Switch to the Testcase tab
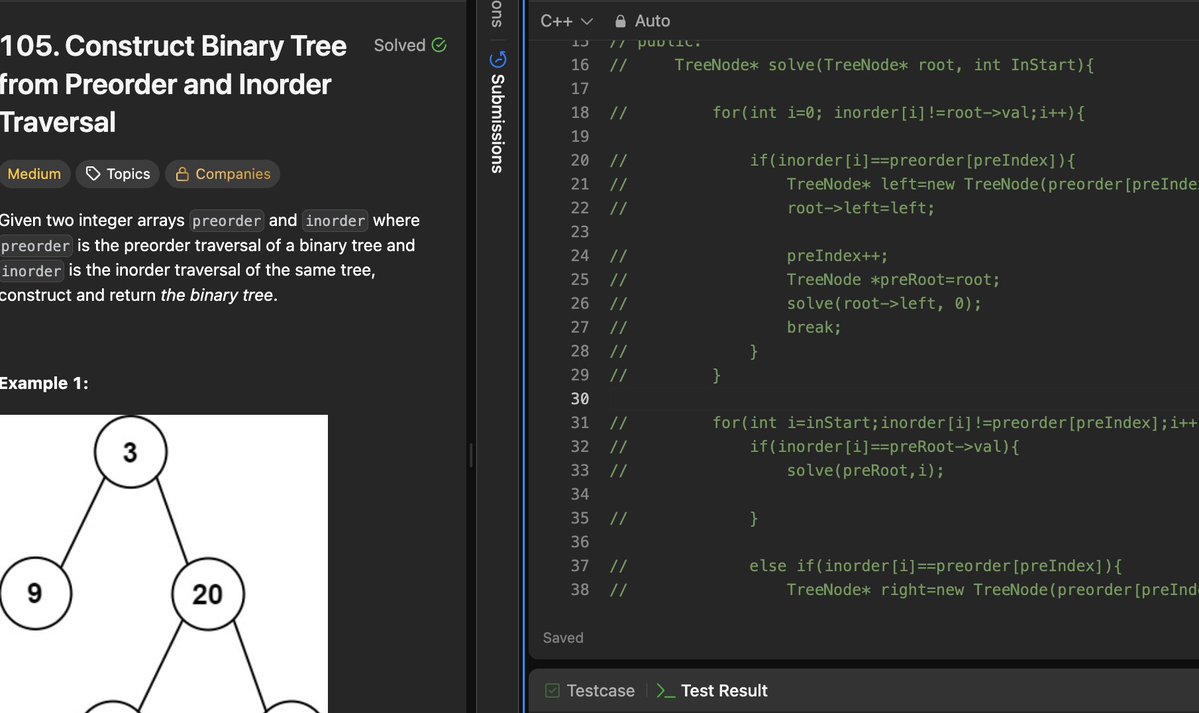Screen dimensions: 1199x713 point(590,691)
